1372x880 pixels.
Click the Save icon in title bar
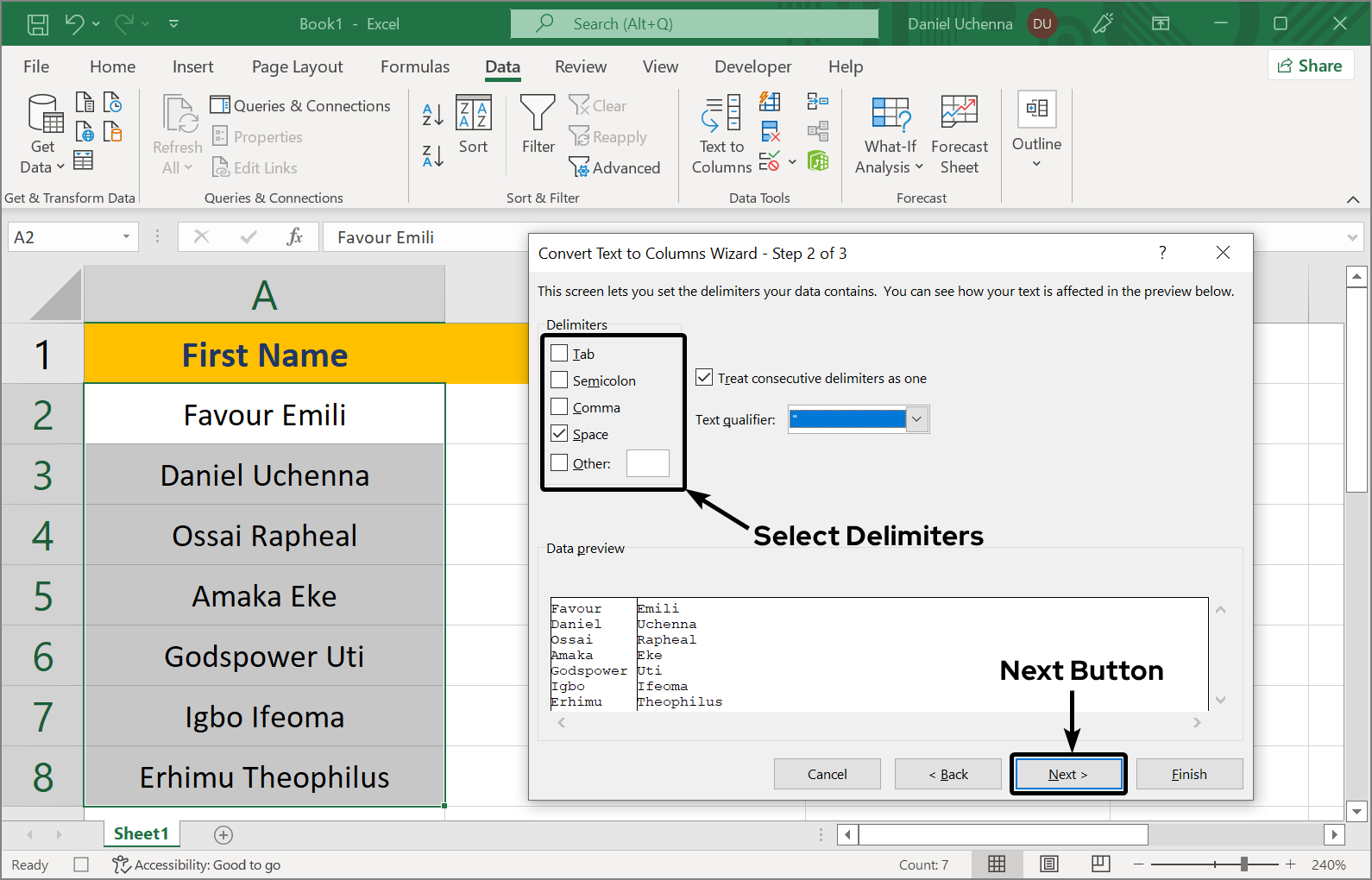38,24
